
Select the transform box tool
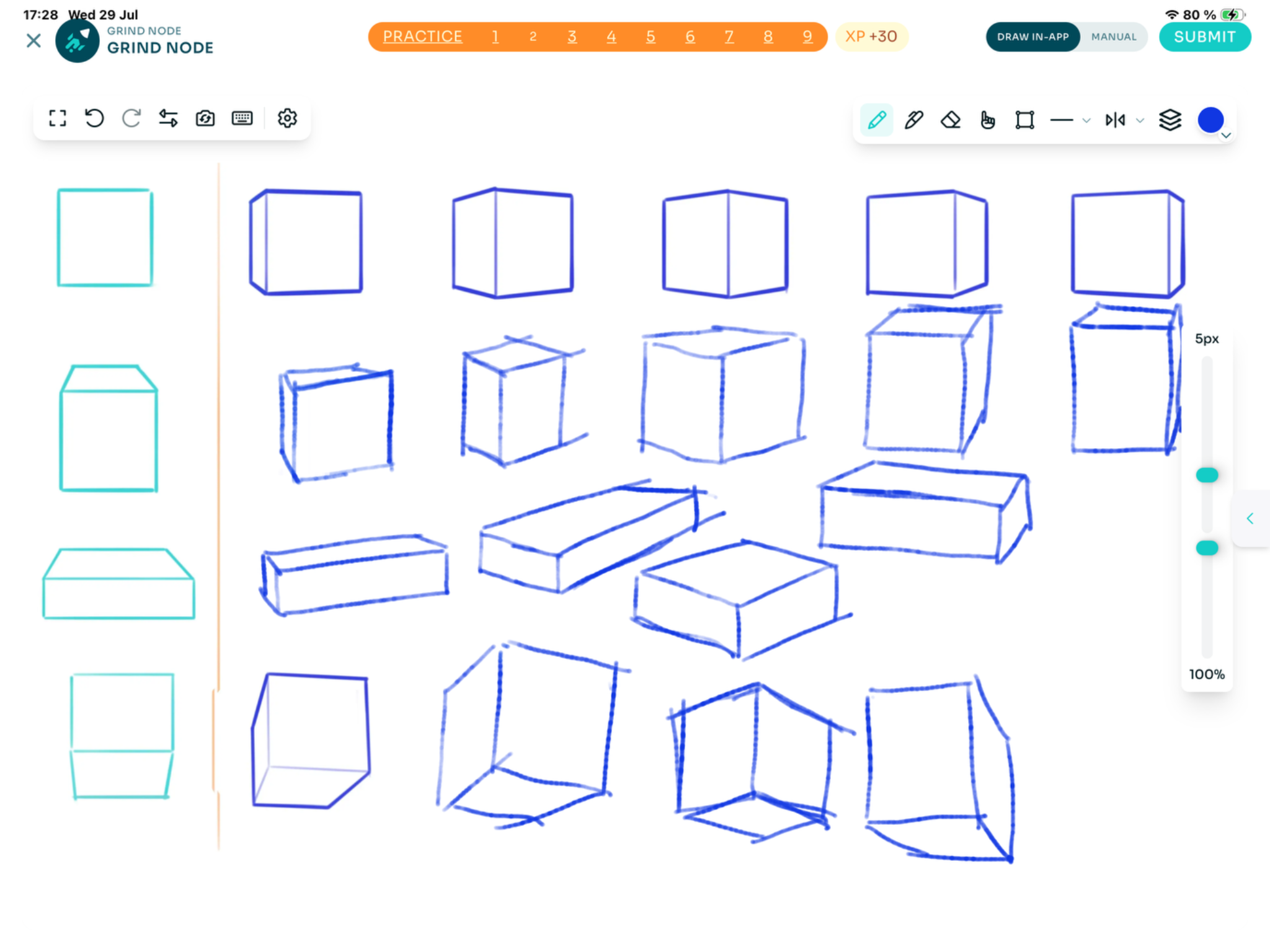tap(1024, 120)
